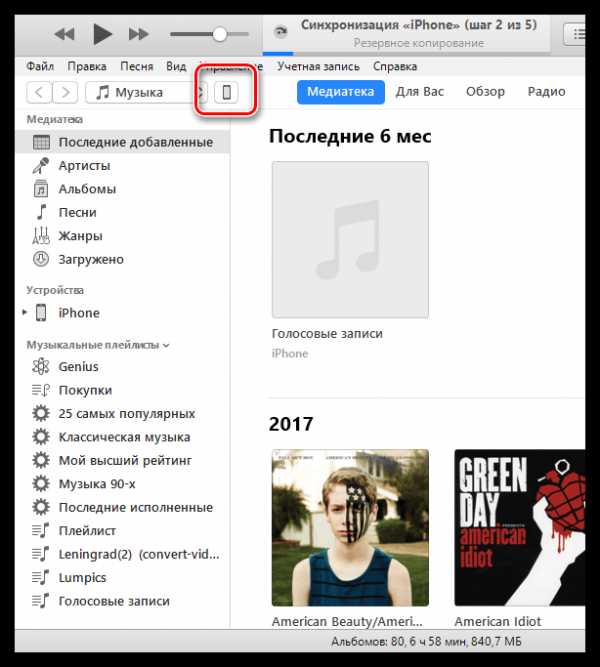
Task: Navigate back with the left arrow button
Action: (39, 92)
